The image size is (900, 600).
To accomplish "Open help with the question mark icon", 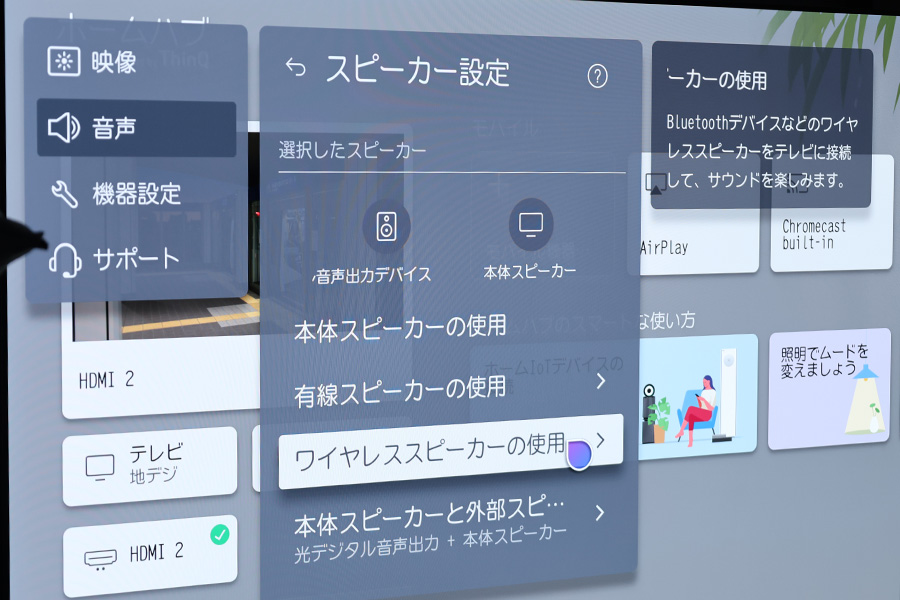I will point(598,76).
